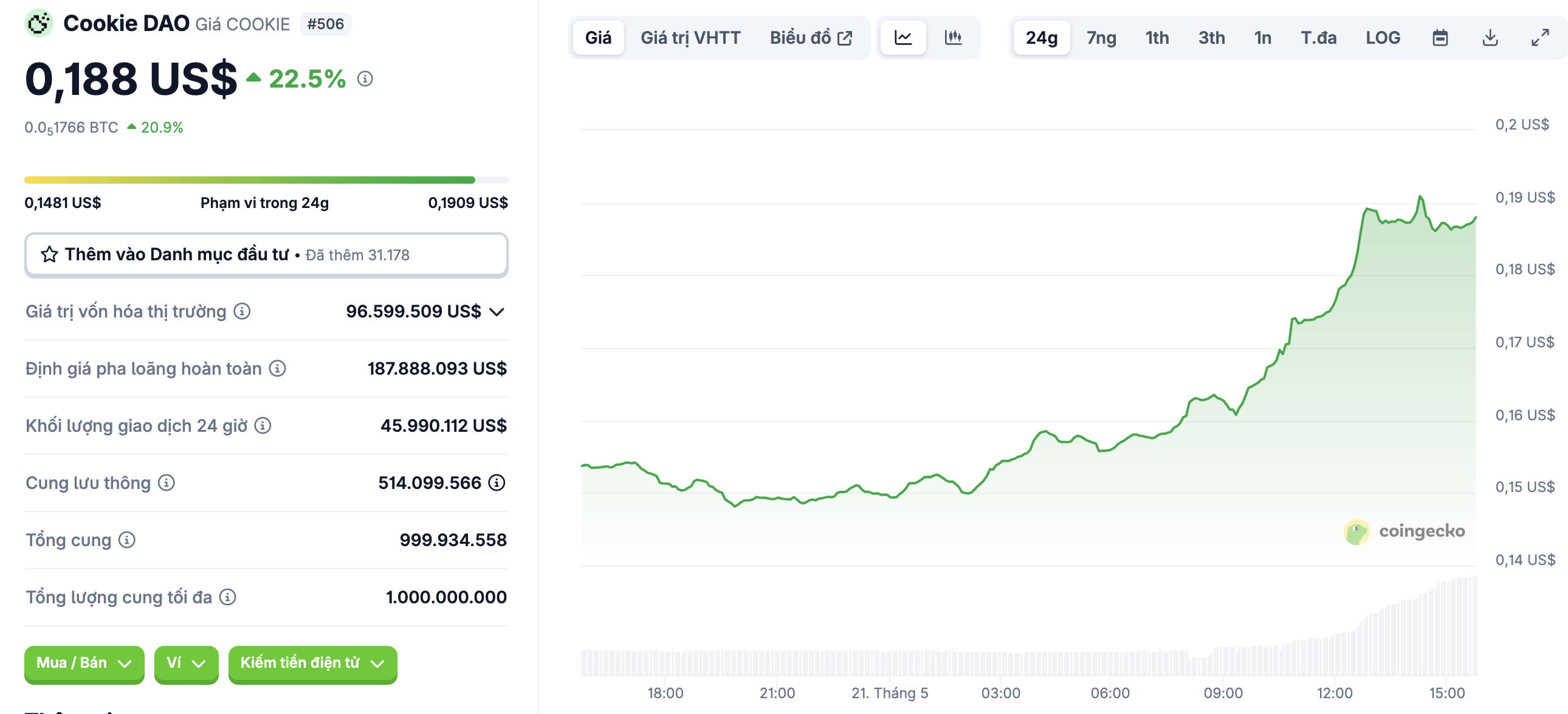
Task: Click info icon beside Giá trị vốn hóa thị trường
Action: click(x=242, y=311)
